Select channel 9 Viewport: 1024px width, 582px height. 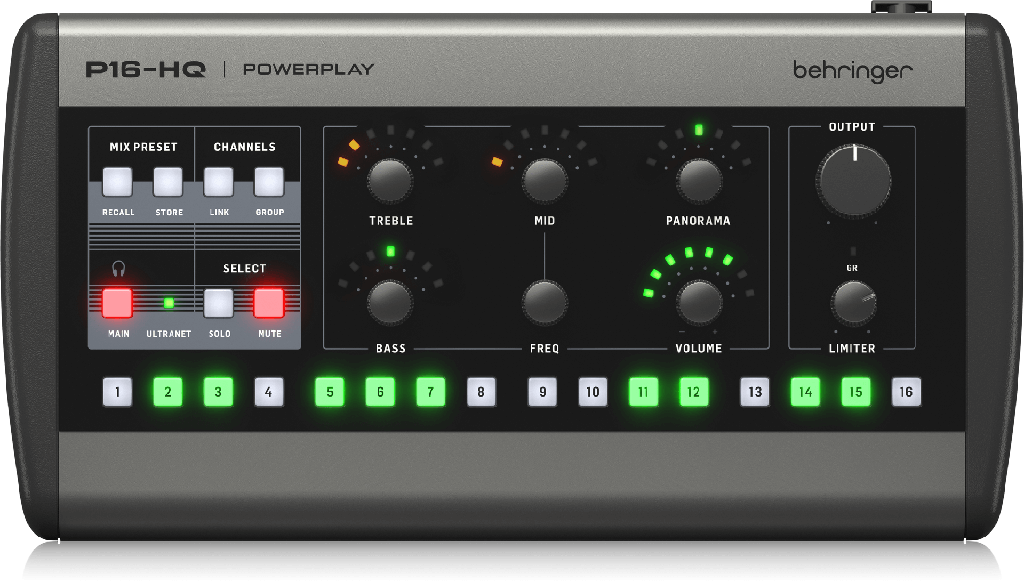click(542, 392)
